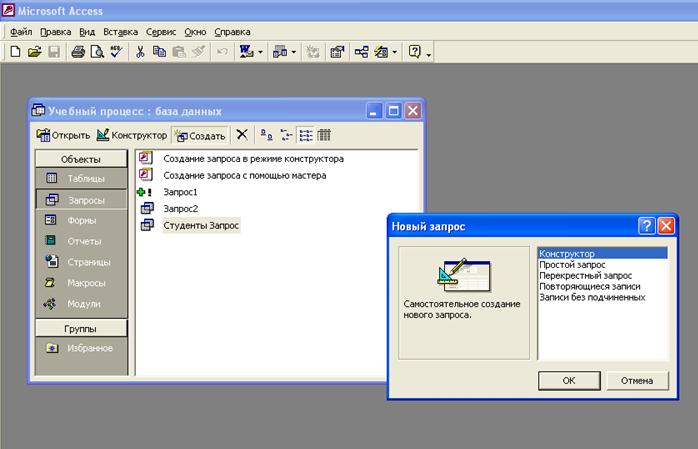This screenshot has width=698, height=449.
Task: Click the Code toolbar icon
Action: (313, 52)
